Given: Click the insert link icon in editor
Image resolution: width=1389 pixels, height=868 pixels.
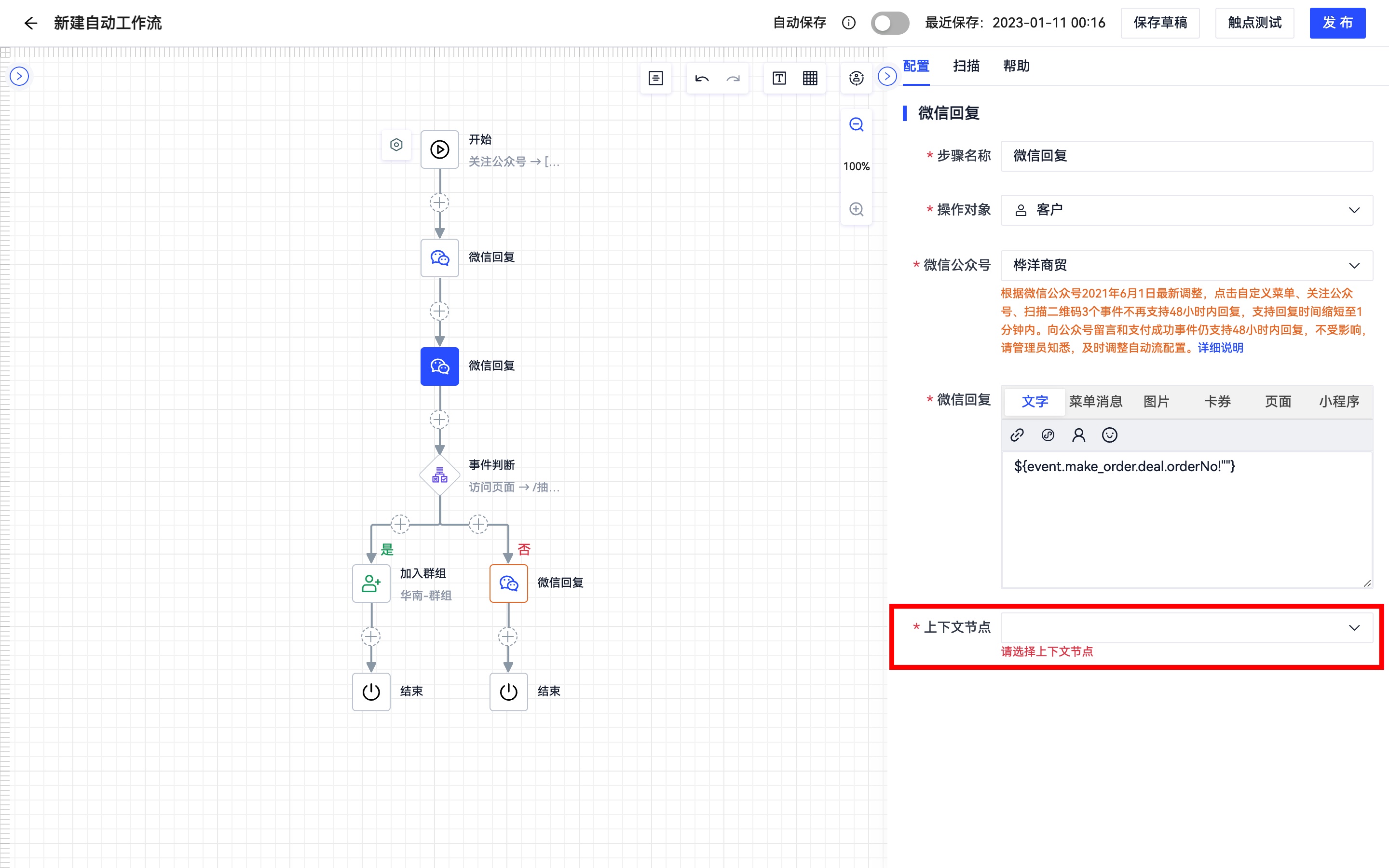Looking at the screenshot, I should click(1017, 435).
